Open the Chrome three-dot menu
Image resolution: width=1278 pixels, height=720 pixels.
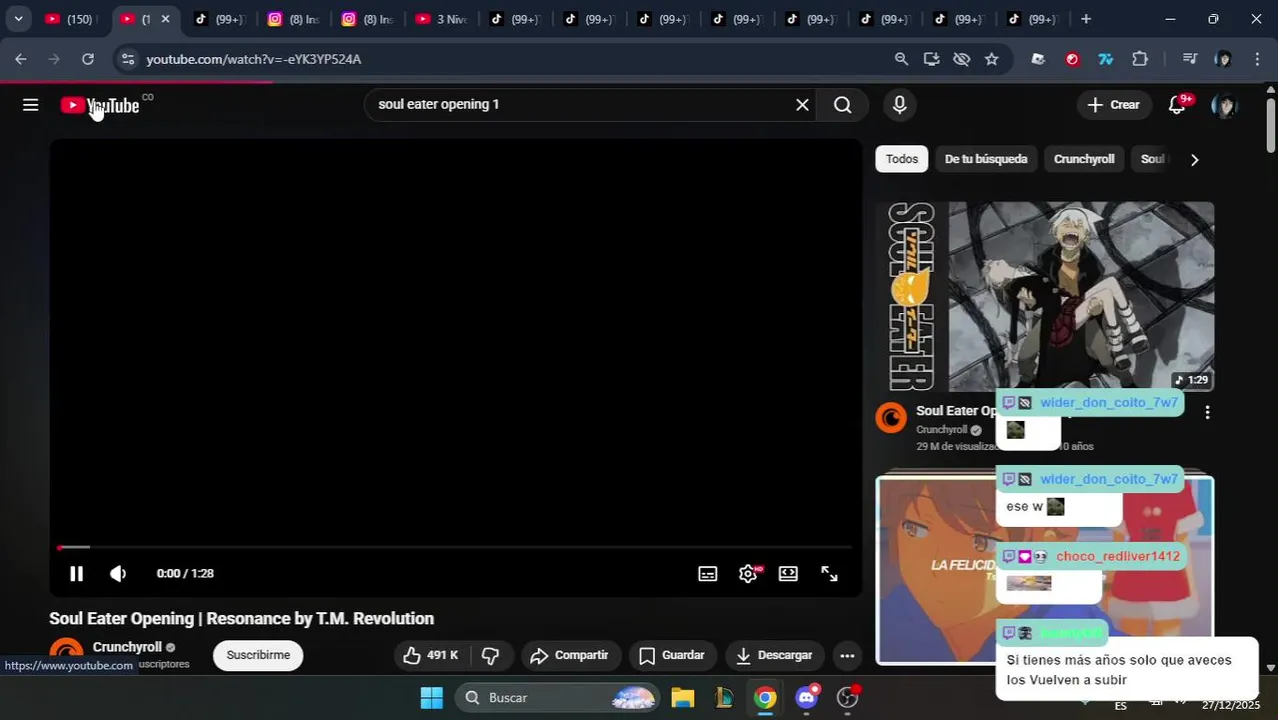[x=1257, y=59]
